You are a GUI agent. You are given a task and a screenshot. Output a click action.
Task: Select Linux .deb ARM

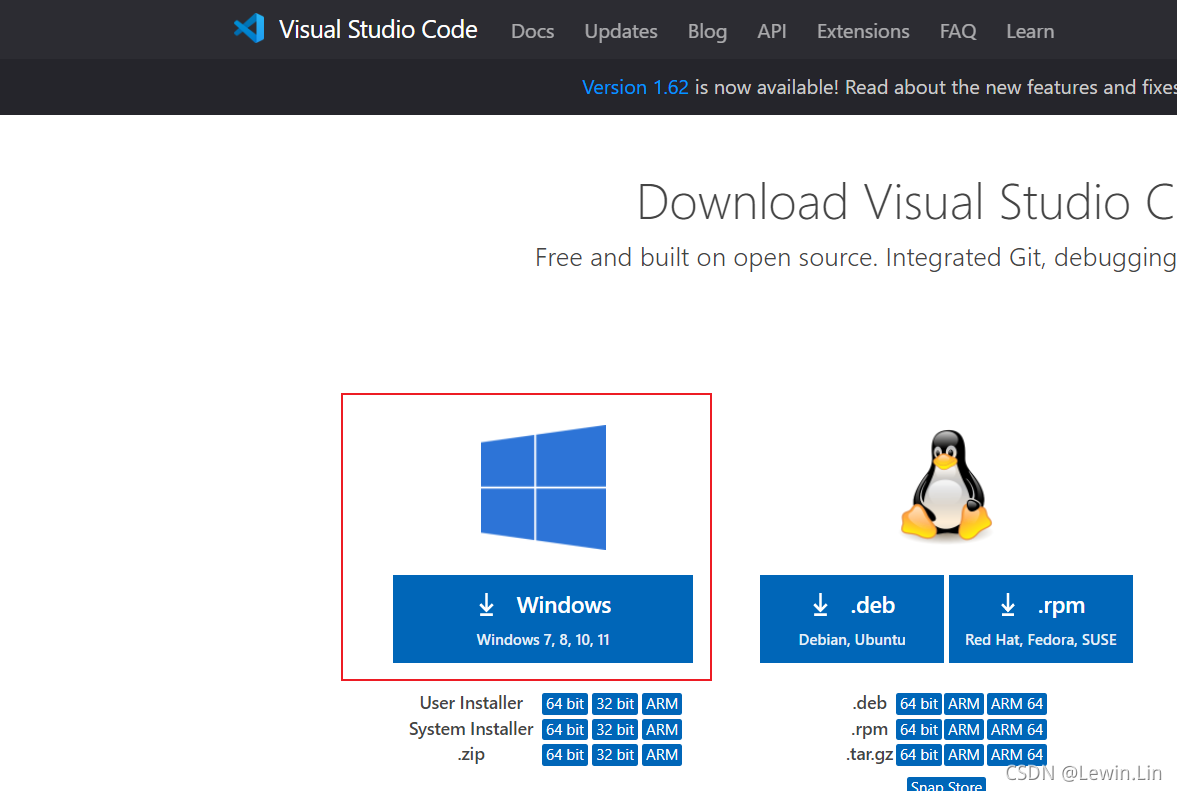pos(964,704)
